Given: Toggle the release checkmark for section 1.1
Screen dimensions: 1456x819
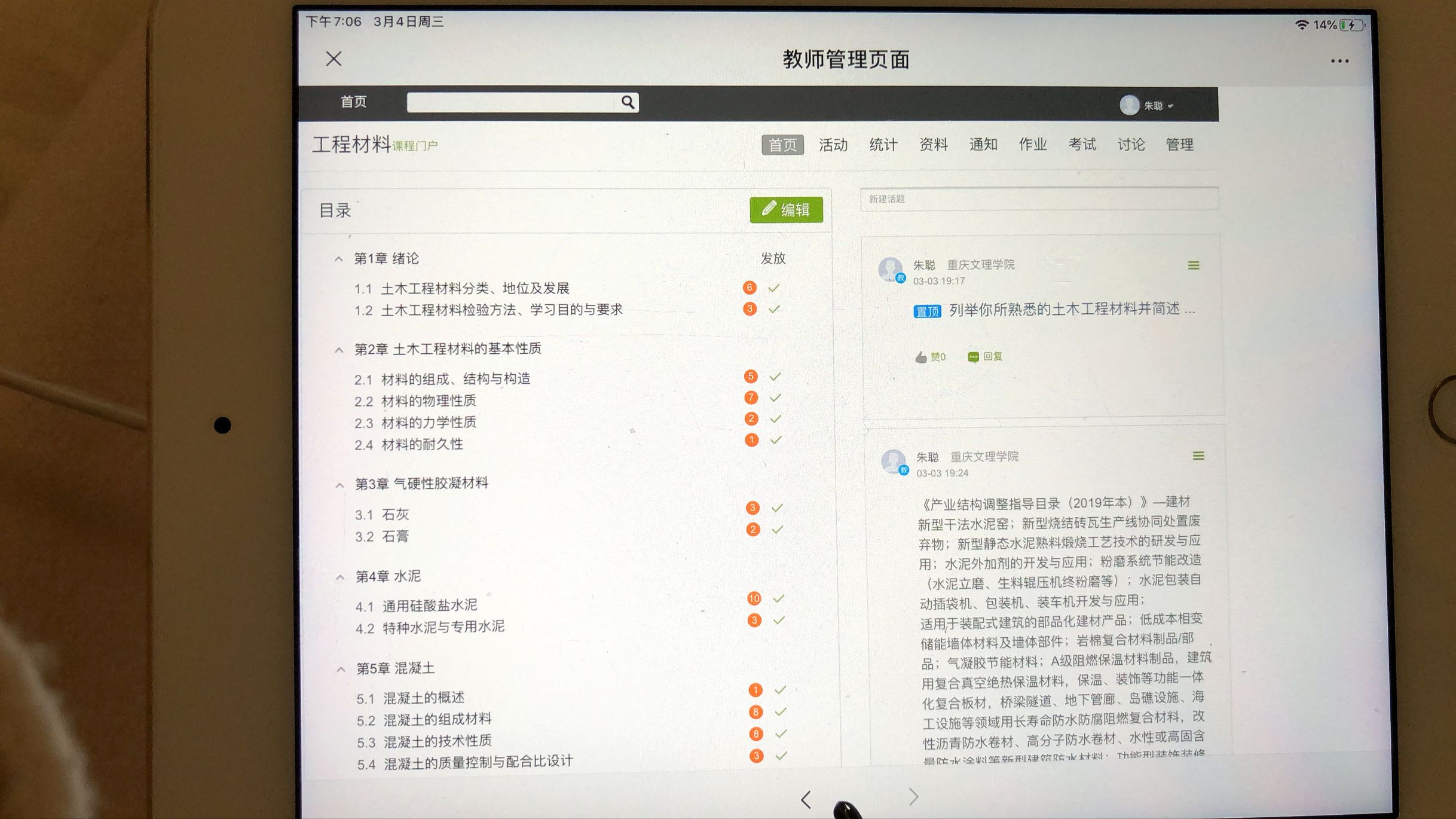Looking at the screenshot, I should pyautogui.click(x=774, y=288).
